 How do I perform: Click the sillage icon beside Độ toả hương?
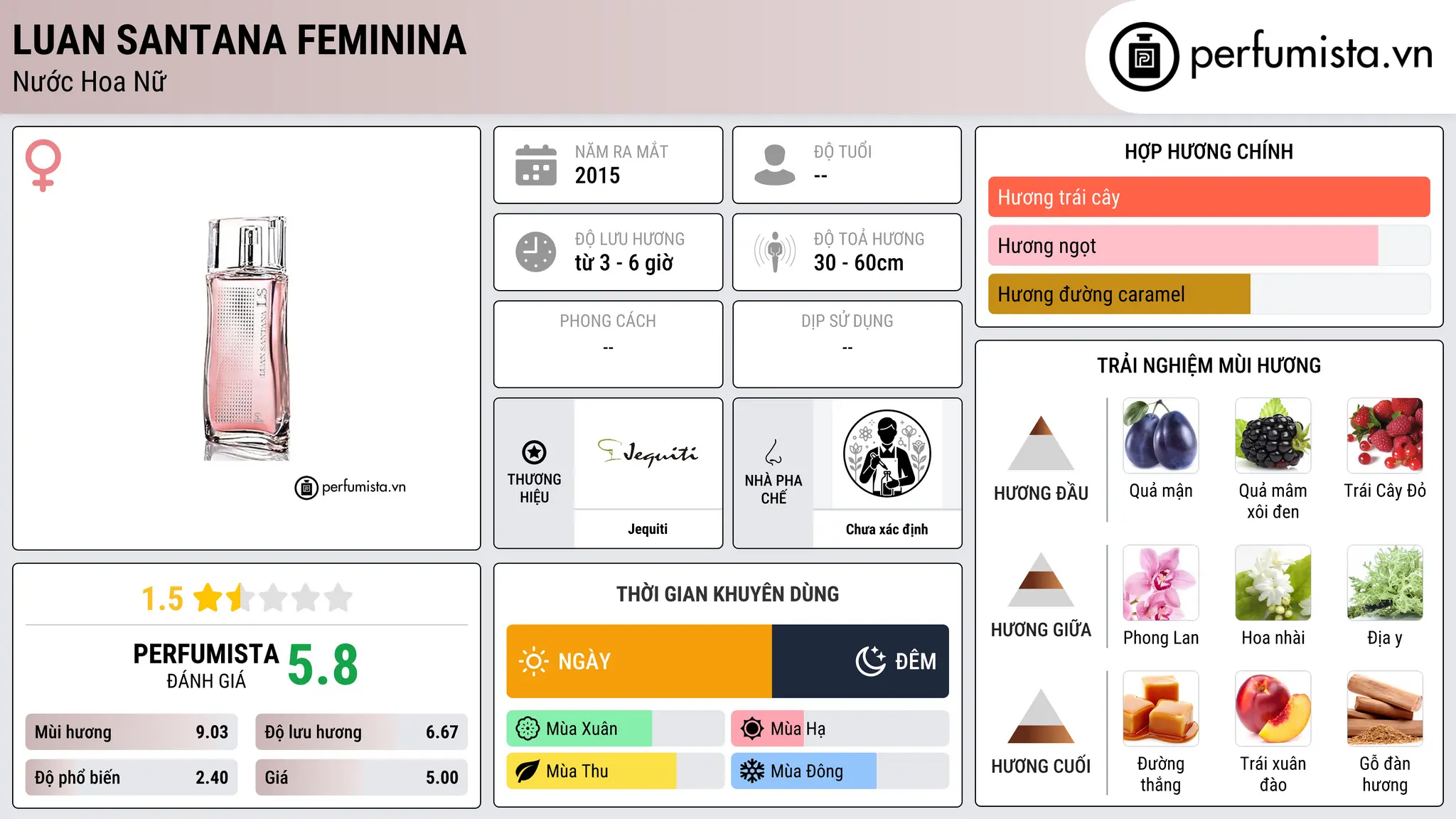click(x=775, y=252)
